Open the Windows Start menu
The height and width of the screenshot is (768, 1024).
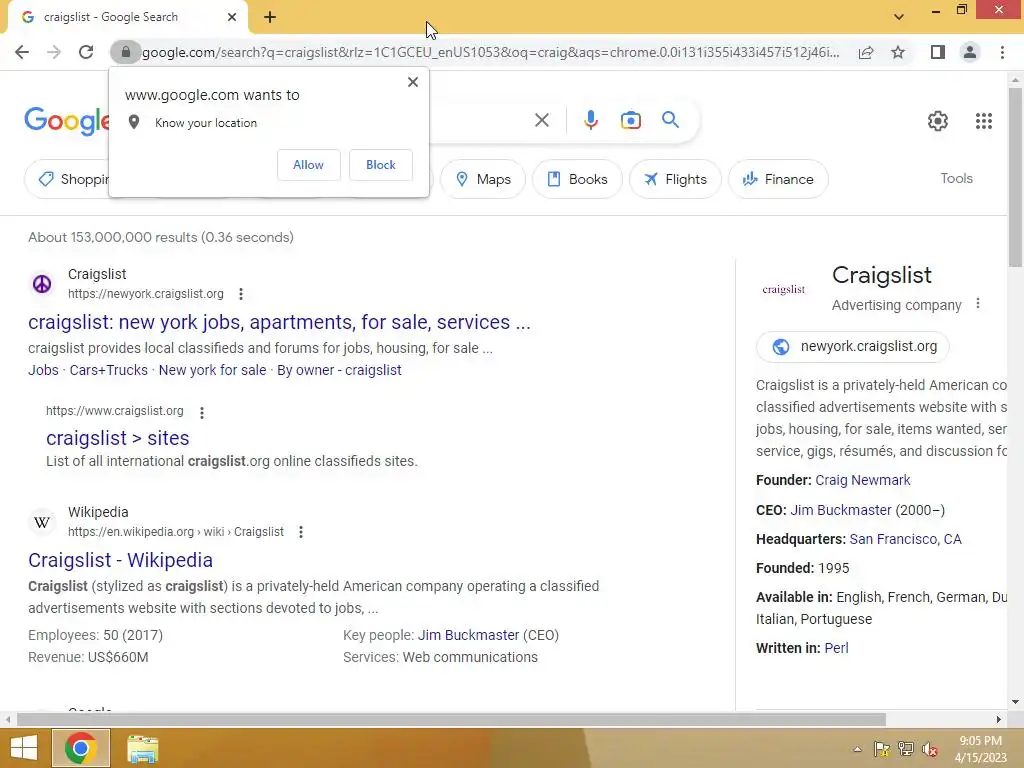coord(24,748)
